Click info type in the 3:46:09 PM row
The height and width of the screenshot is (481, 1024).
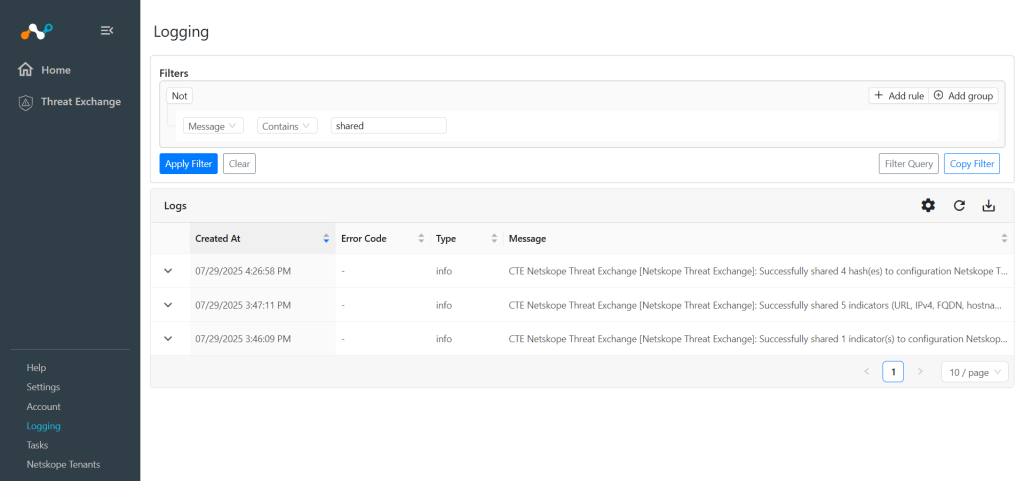444,339
